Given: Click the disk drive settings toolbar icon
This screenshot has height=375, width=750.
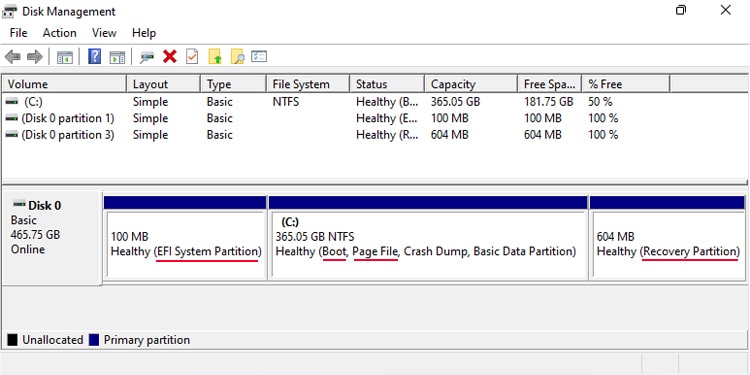Looking at the screenshot, I should 147,57.
